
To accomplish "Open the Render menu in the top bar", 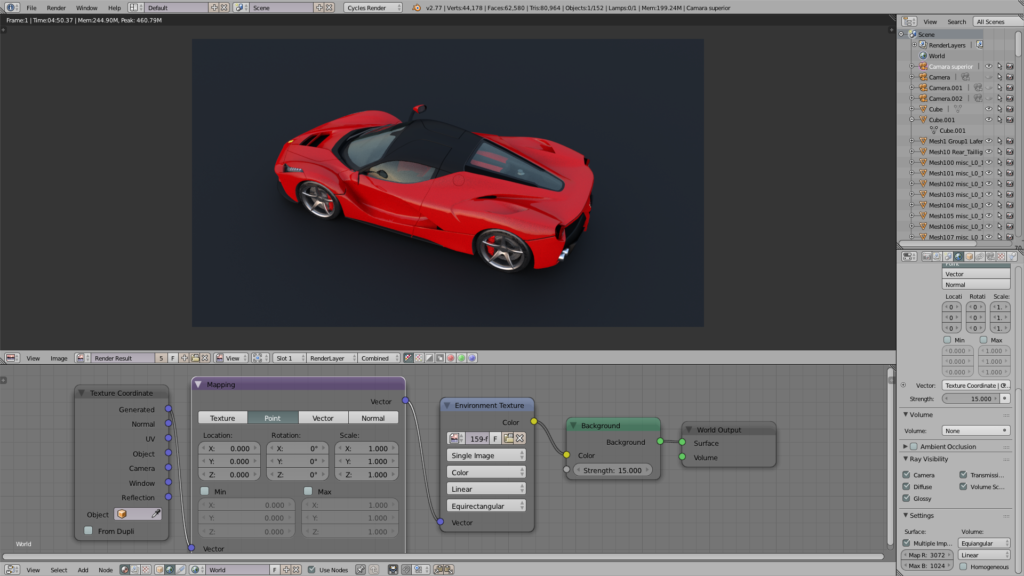I will click(56, 7).
